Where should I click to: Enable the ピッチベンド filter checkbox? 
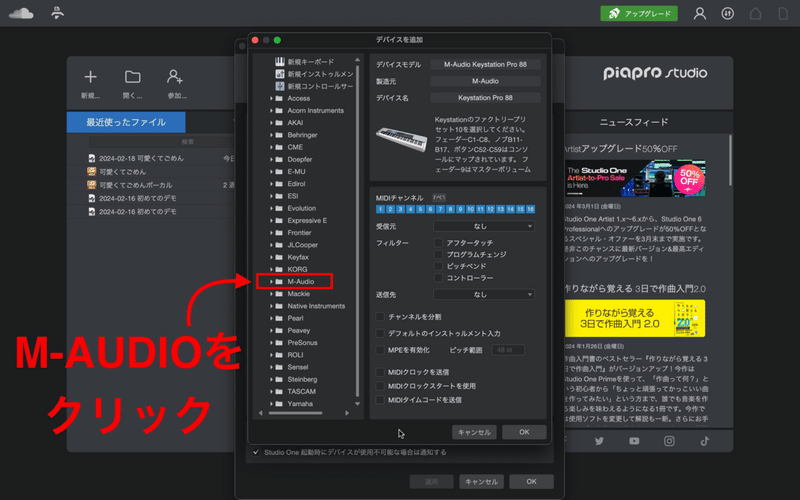tap(438, 266)
